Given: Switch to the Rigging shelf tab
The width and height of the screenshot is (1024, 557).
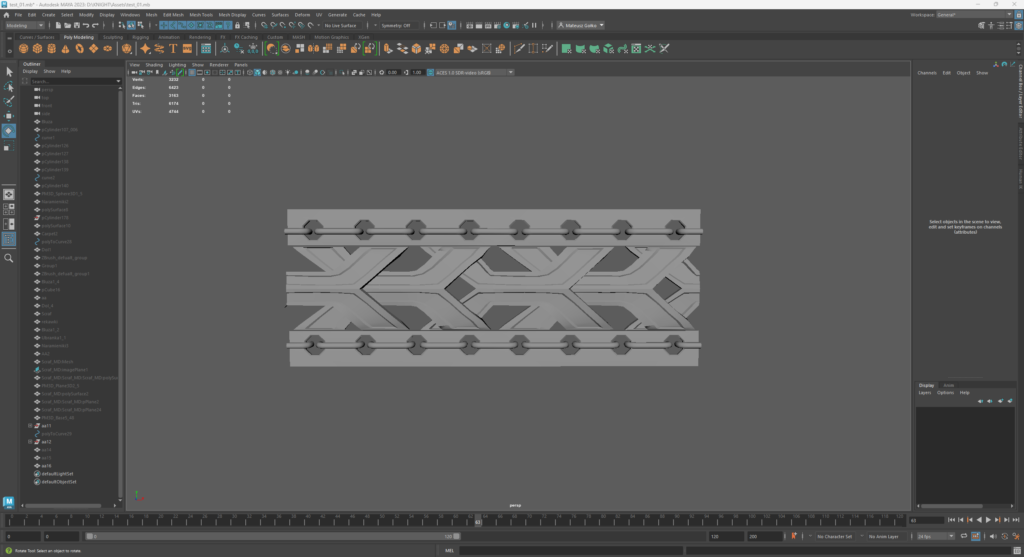Looking at the screenshot, I should (140, 37).
